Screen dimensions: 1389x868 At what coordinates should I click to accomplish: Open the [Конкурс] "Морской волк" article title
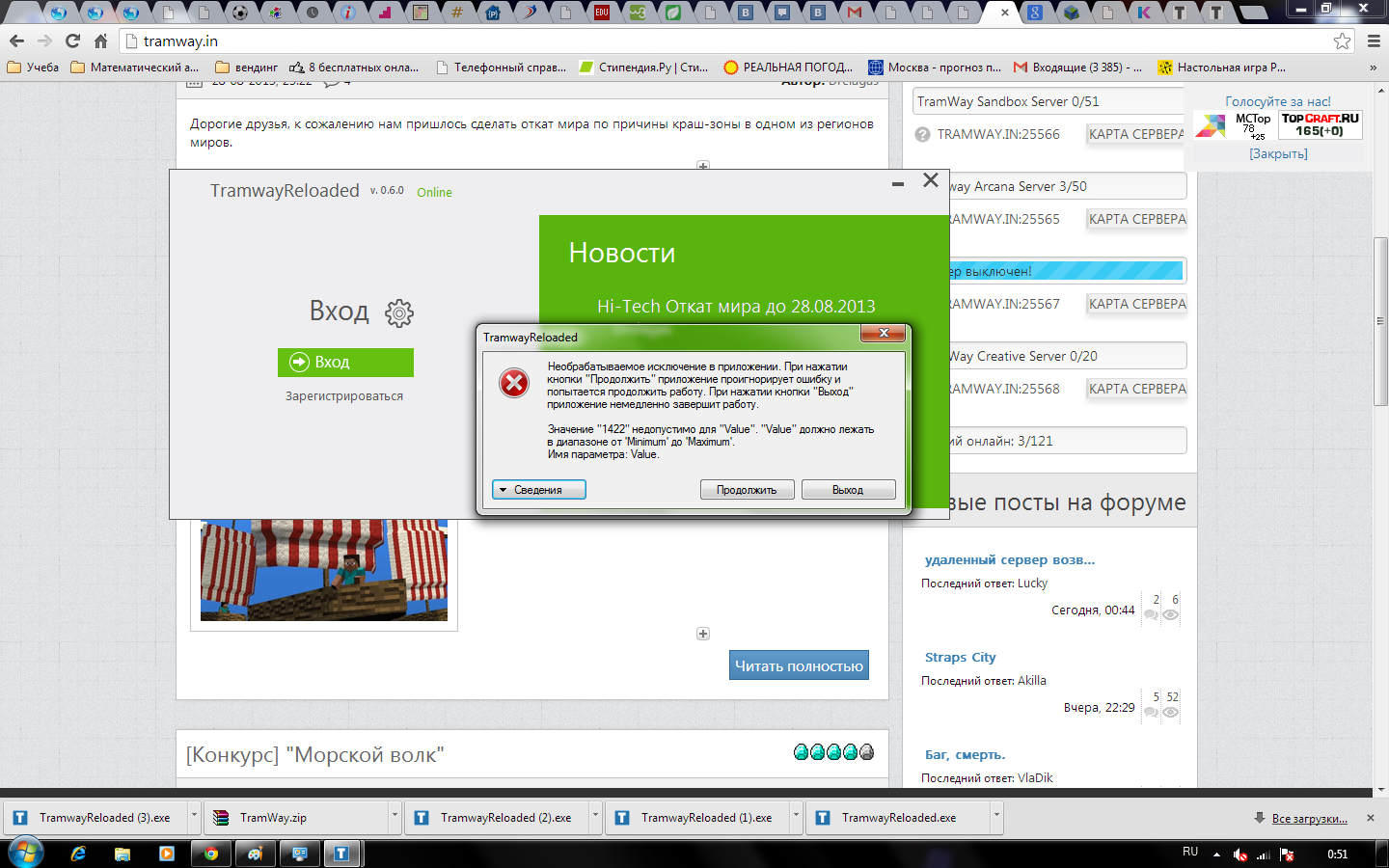(315, 755)
